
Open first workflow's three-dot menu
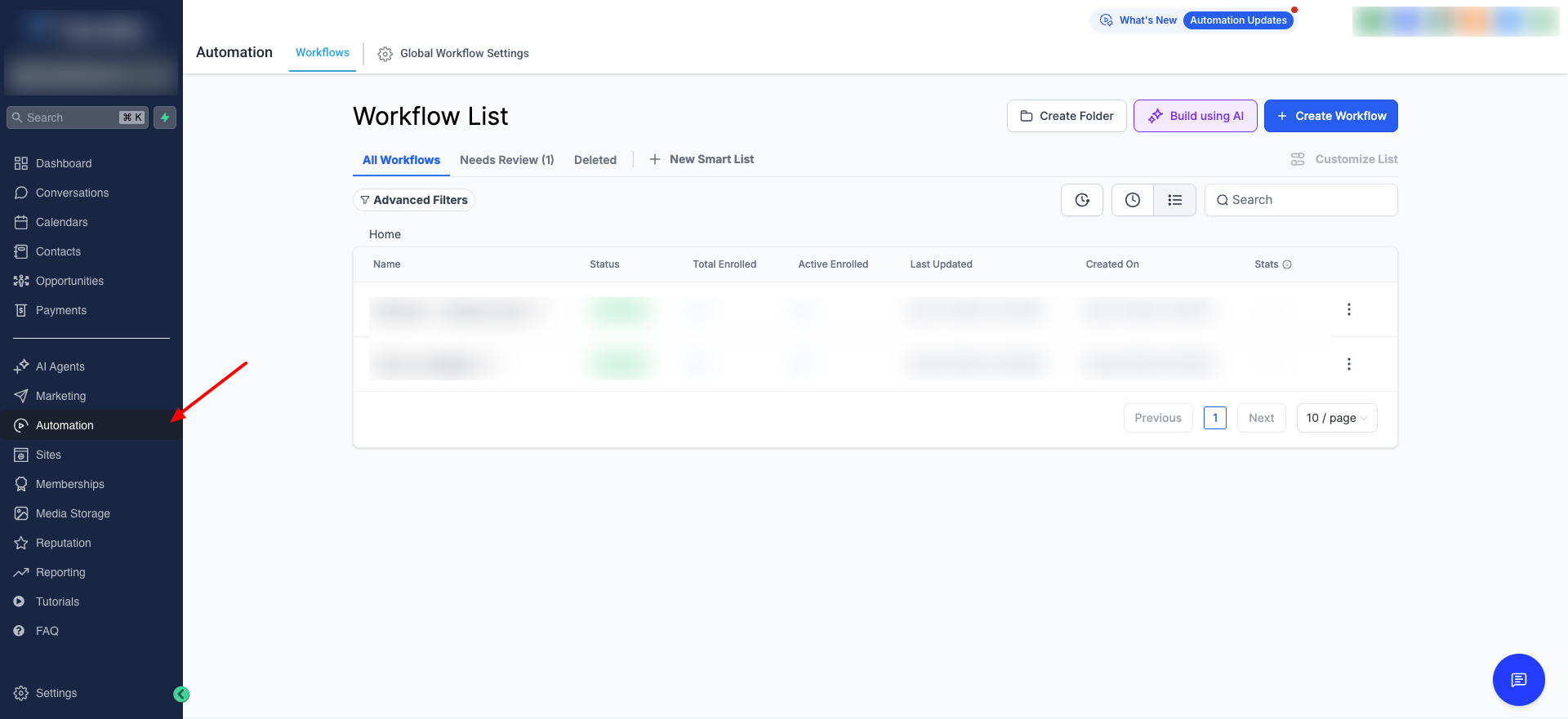pos(1348,309)
